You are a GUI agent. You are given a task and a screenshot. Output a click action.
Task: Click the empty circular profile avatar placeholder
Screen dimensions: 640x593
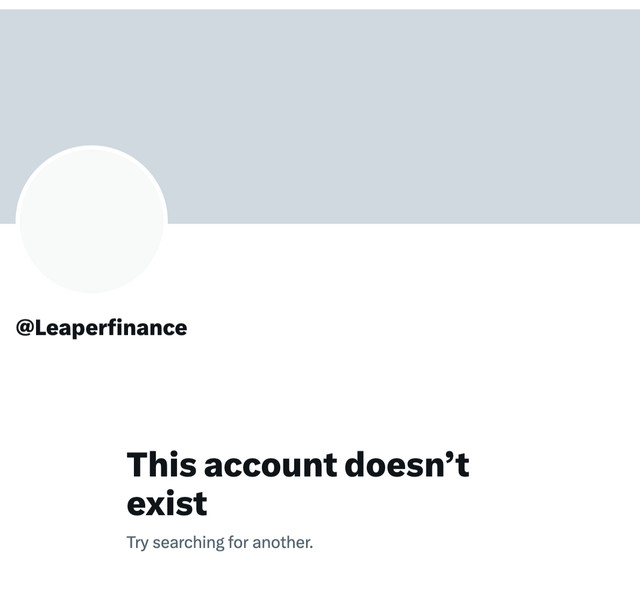click(x=92, y=220)
